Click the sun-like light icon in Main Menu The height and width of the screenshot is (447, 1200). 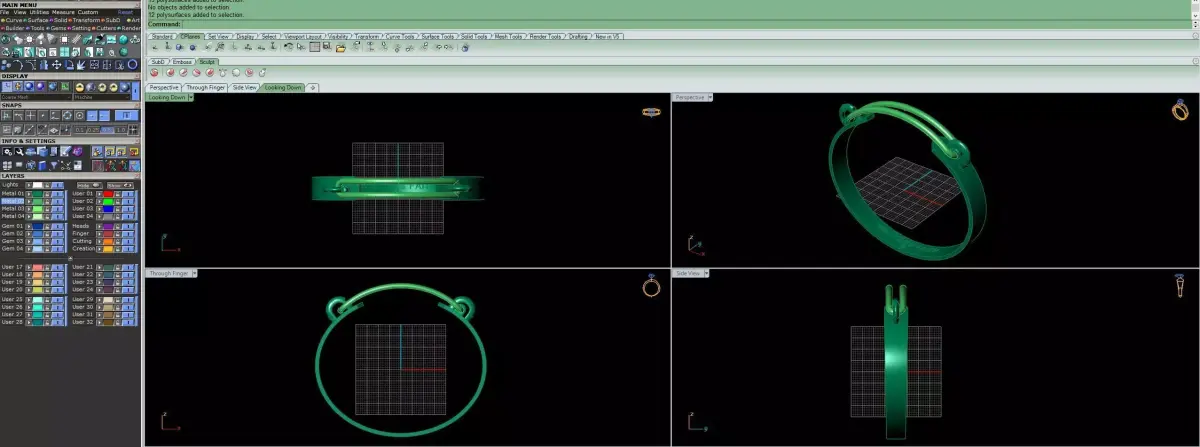coord(29,39)
